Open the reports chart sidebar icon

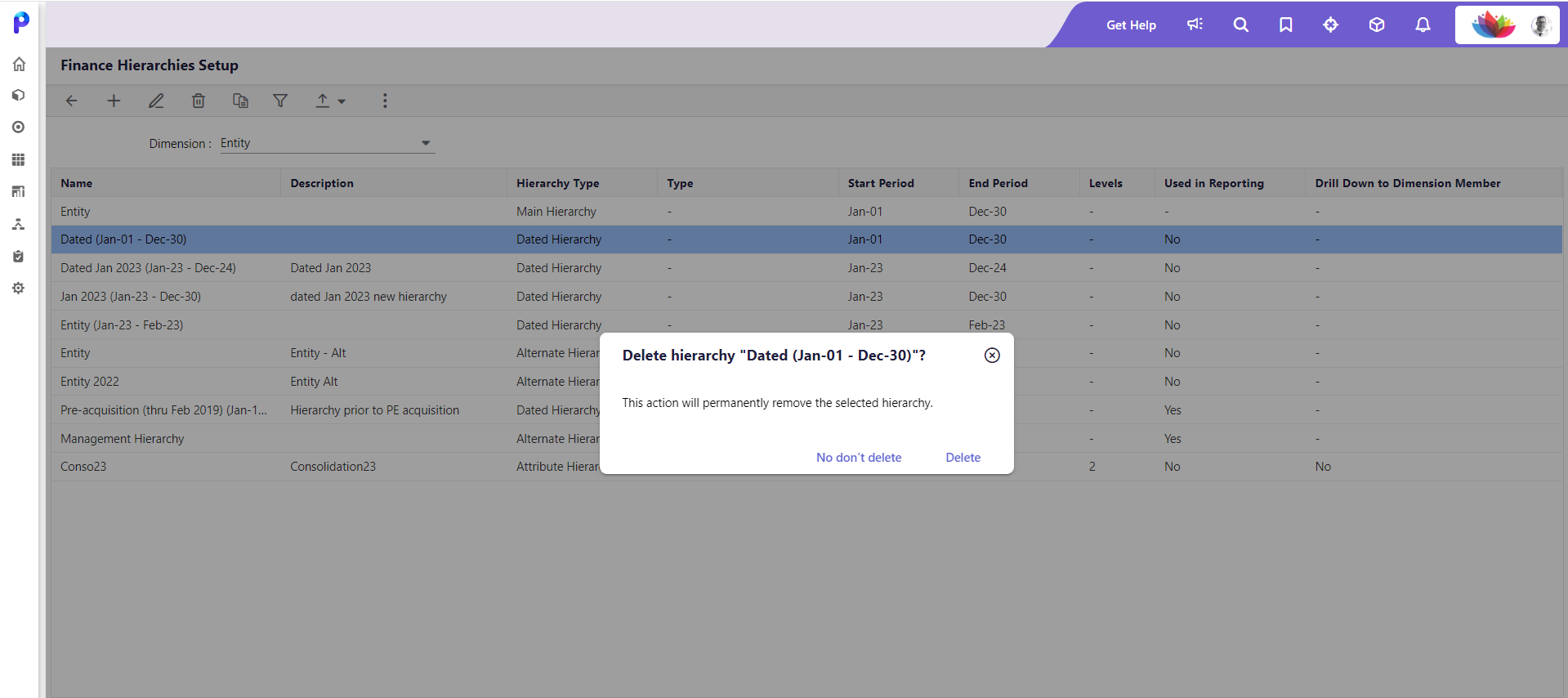click(x=19, y=191)
